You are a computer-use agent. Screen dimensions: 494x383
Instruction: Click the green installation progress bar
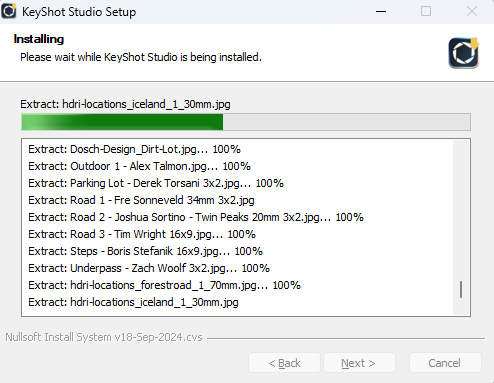point(246,122)
